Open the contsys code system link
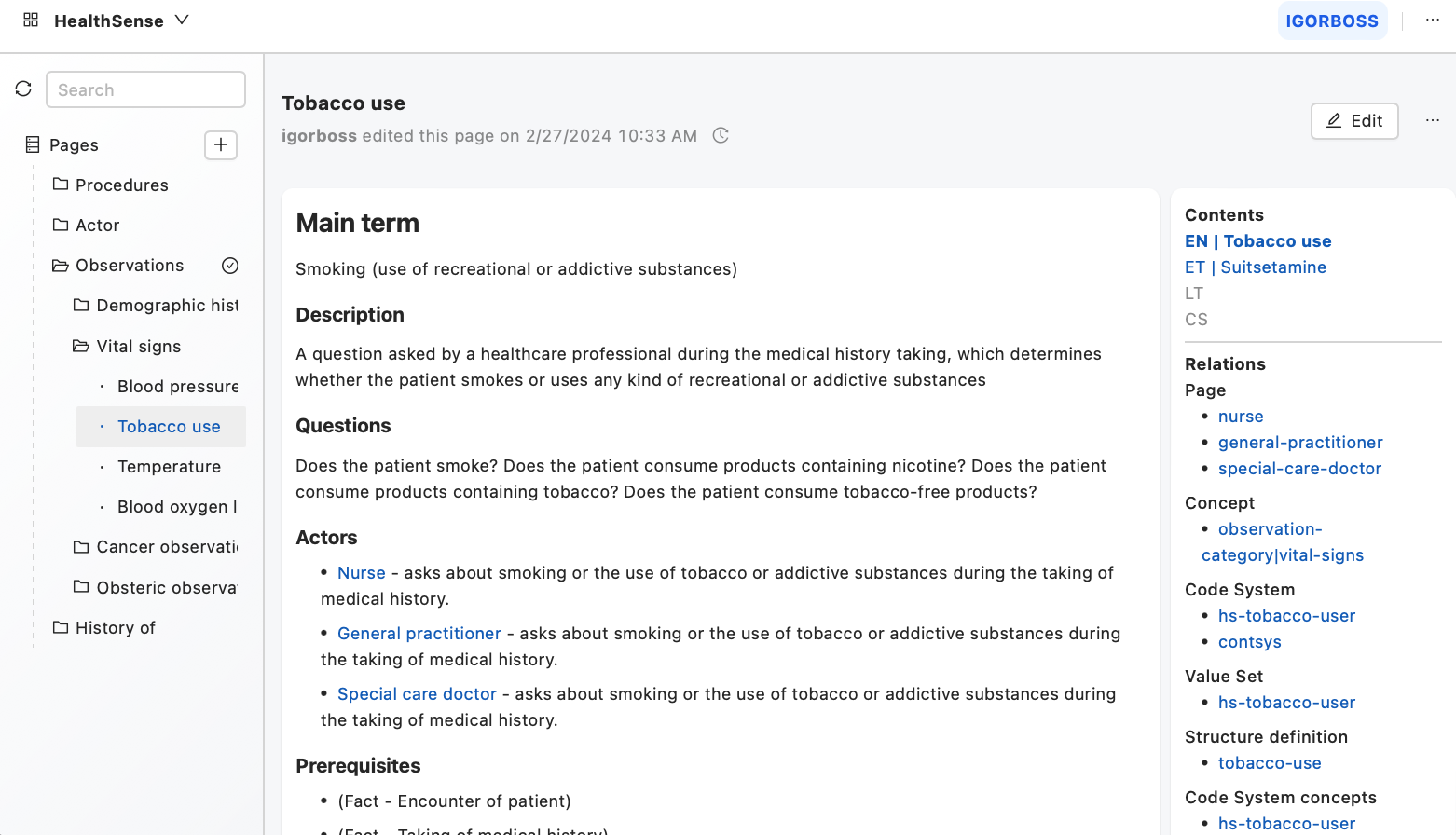The width and height of the screenshot is (1456, 835). (1249, 642)
